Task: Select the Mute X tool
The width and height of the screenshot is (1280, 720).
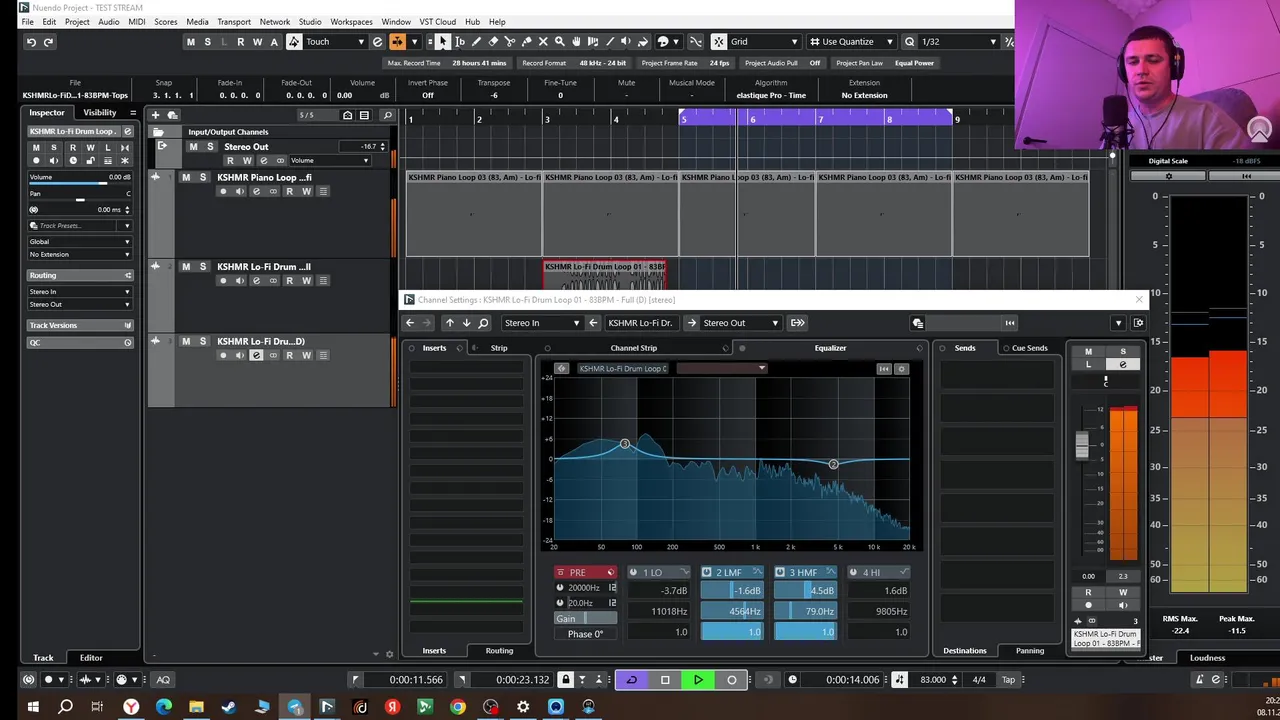Action: 543,42
